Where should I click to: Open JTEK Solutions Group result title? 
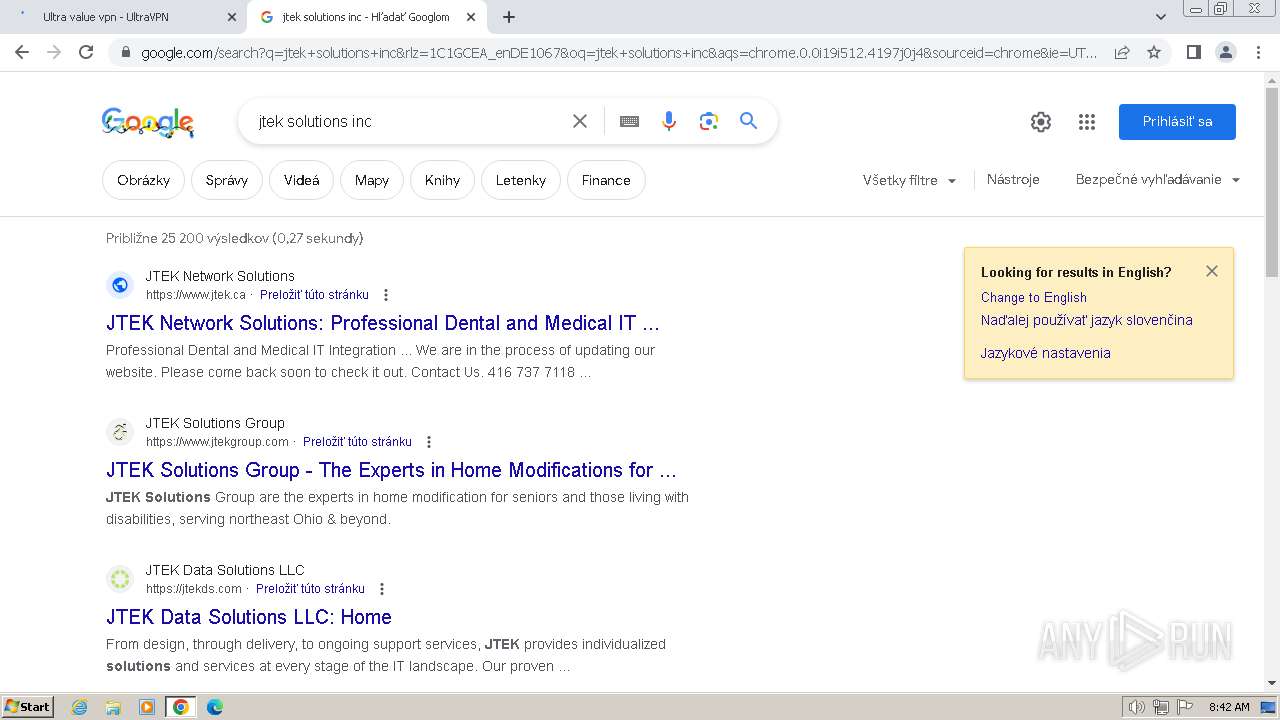click(x=391, y=470)
